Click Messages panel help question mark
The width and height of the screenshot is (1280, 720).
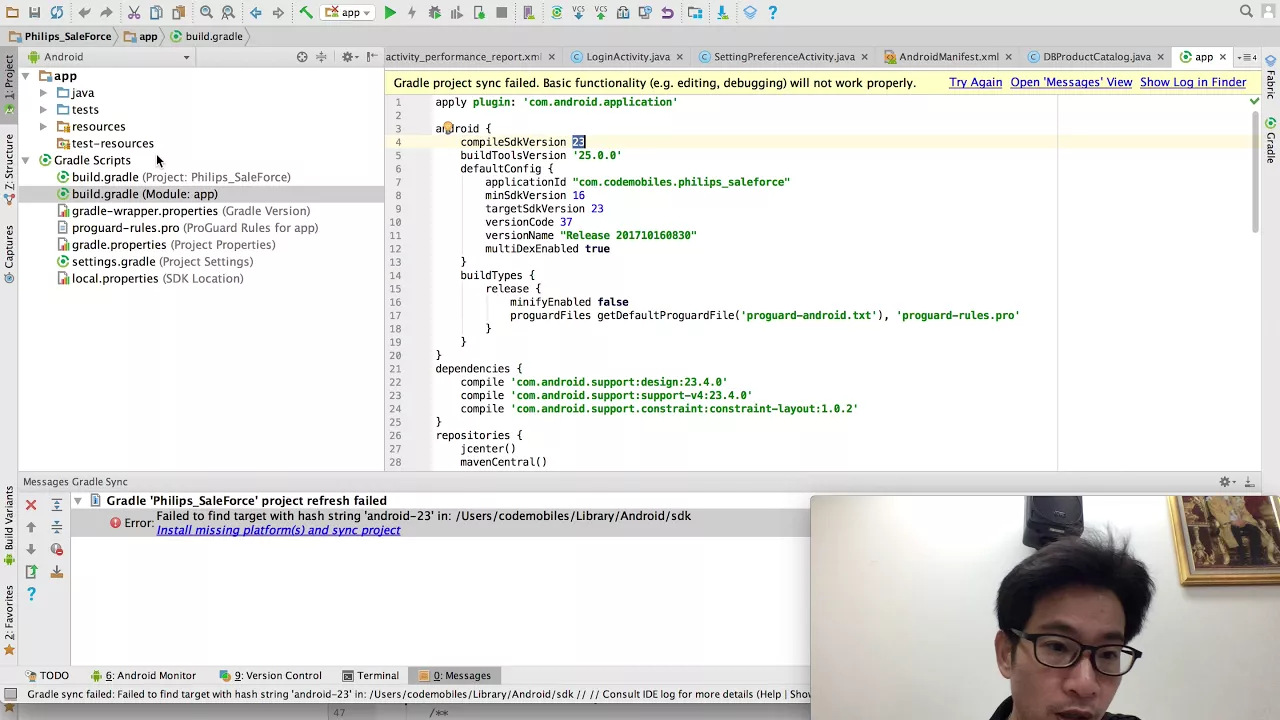(31, 594)
